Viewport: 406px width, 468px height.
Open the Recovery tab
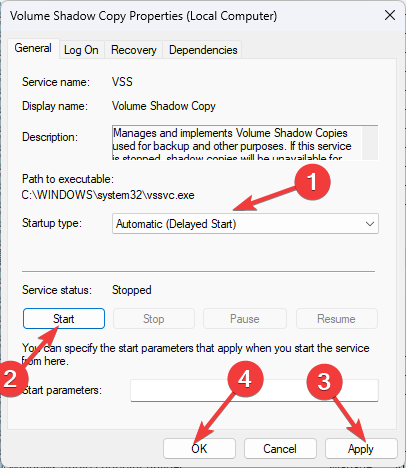click(x=134, y=50)
